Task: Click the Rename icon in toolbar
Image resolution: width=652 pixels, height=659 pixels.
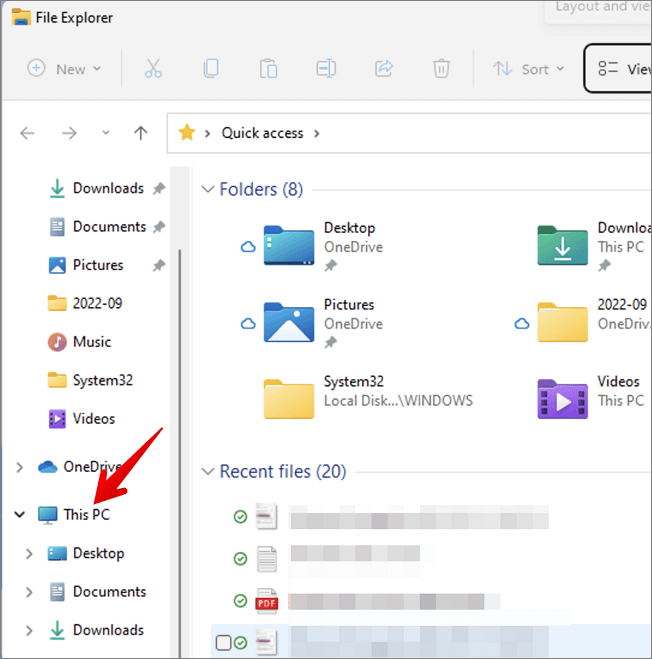Action: [x=326, y=69]
